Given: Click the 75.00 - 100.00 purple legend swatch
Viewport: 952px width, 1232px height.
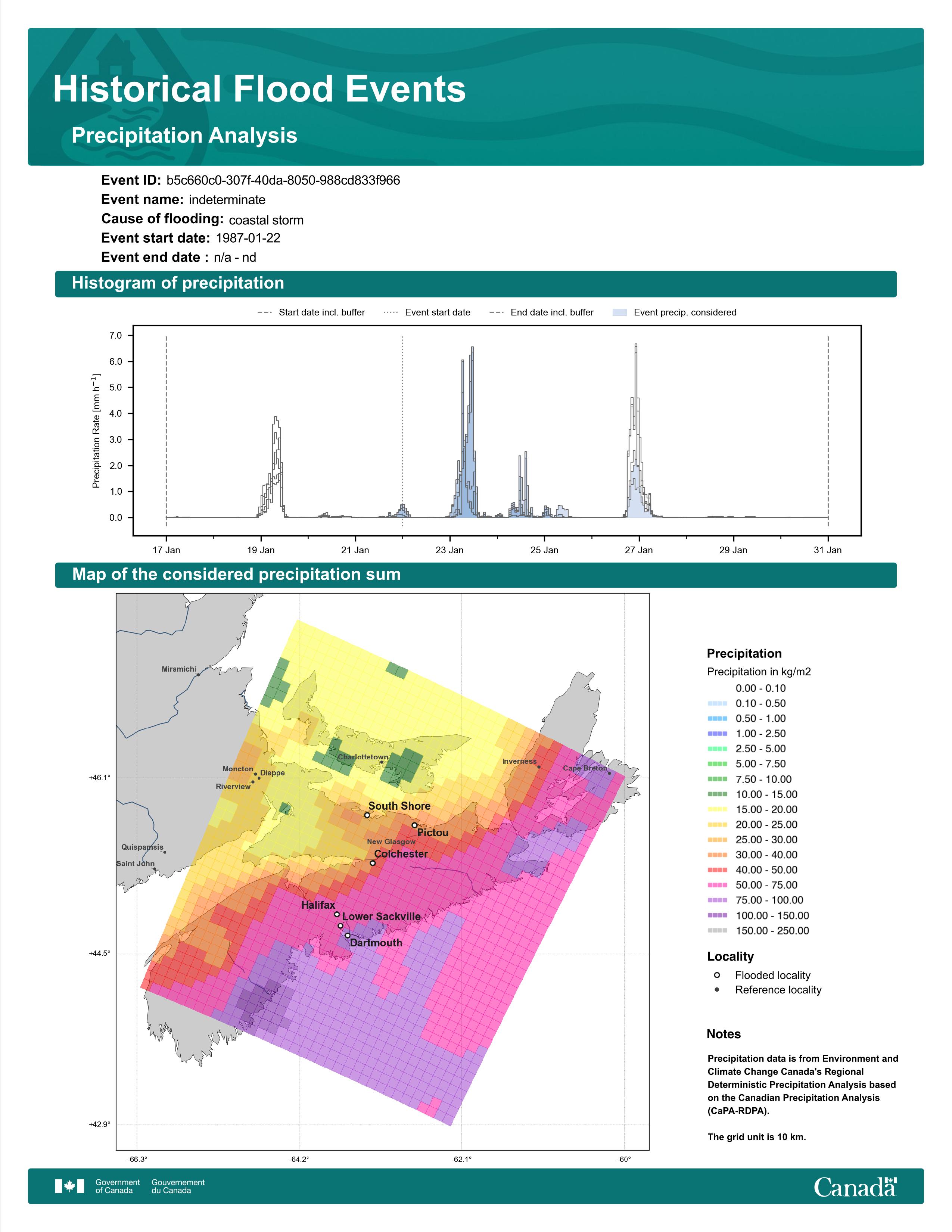Looking at the screenshot, I should coord(717,900).
